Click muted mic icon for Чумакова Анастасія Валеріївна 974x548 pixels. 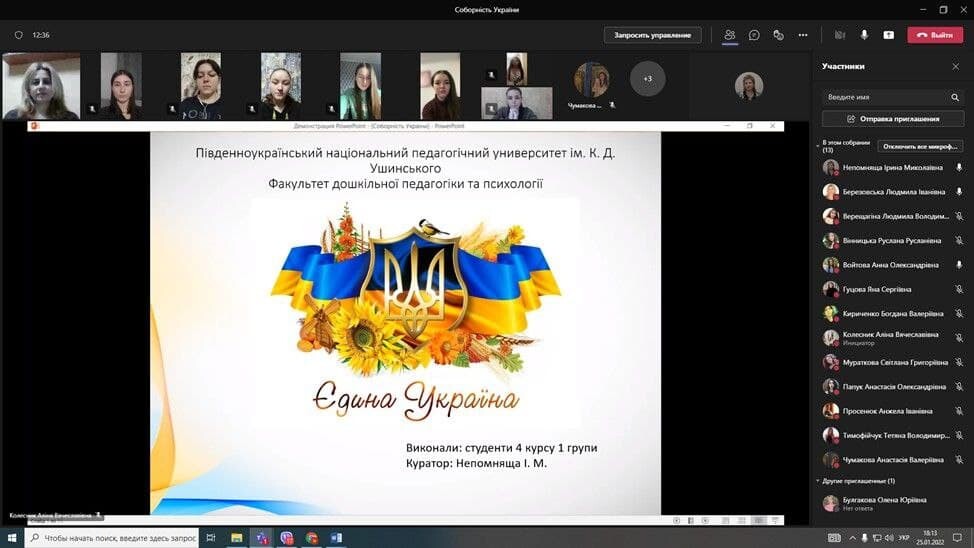(959, 460)
